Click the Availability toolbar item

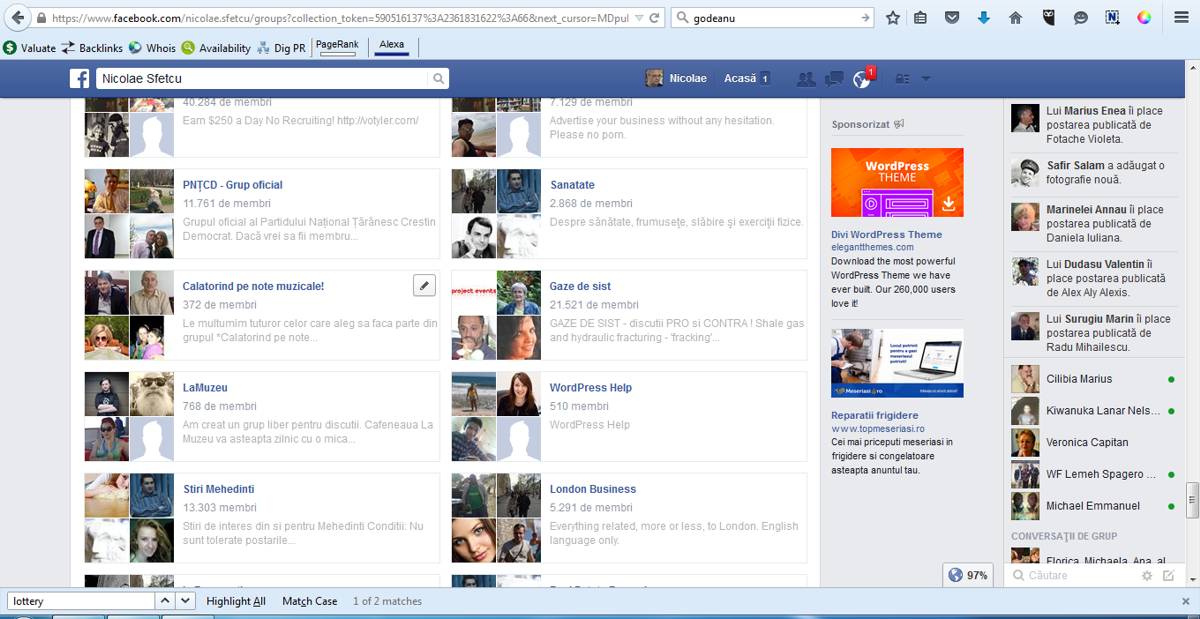(x=216, y=48)
